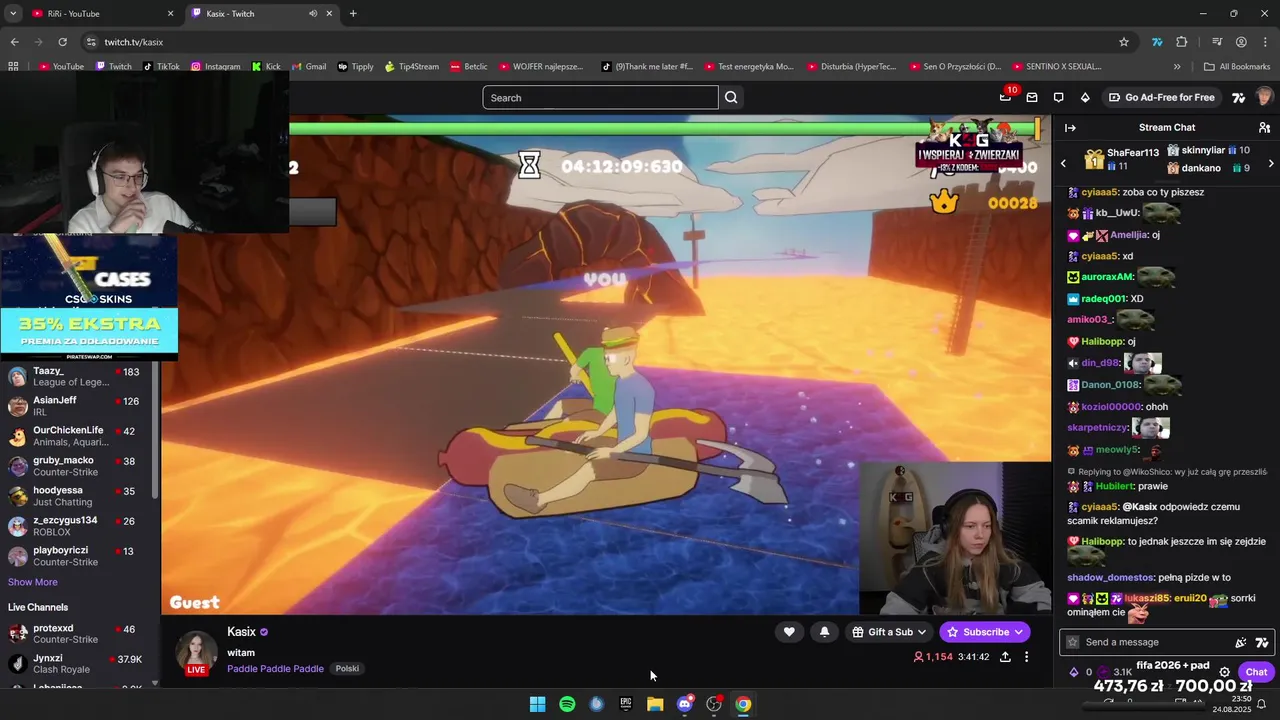Image resolution: width=1280 pixels, height=720 pixels.
Task: Open chat settings gear icon
Action: (1224, 672)
